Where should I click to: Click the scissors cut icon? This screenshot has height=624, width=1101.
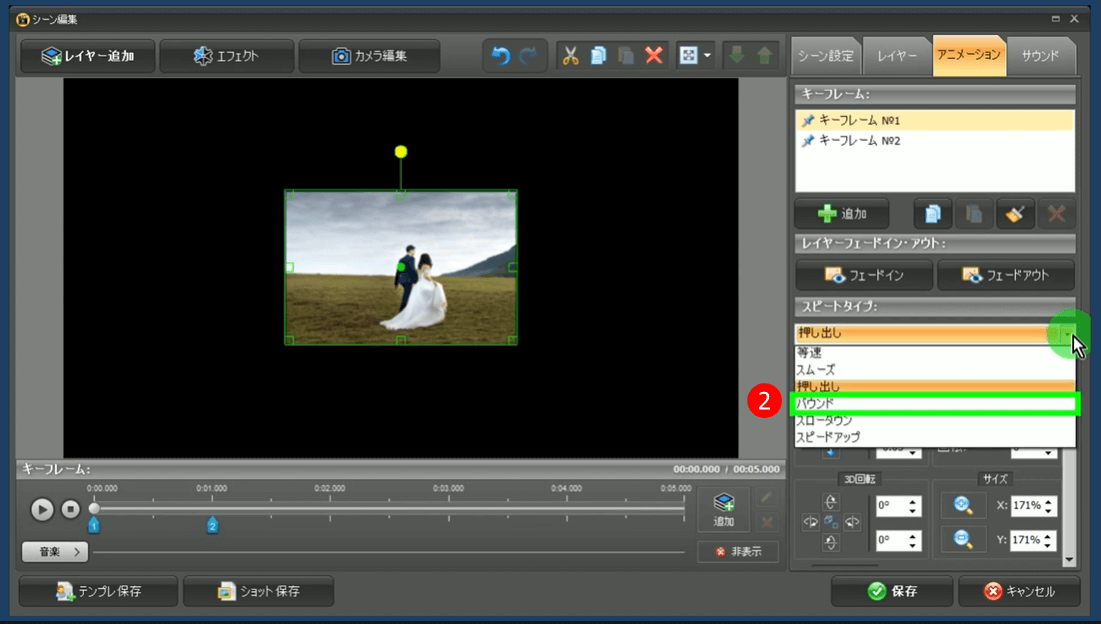570,56
